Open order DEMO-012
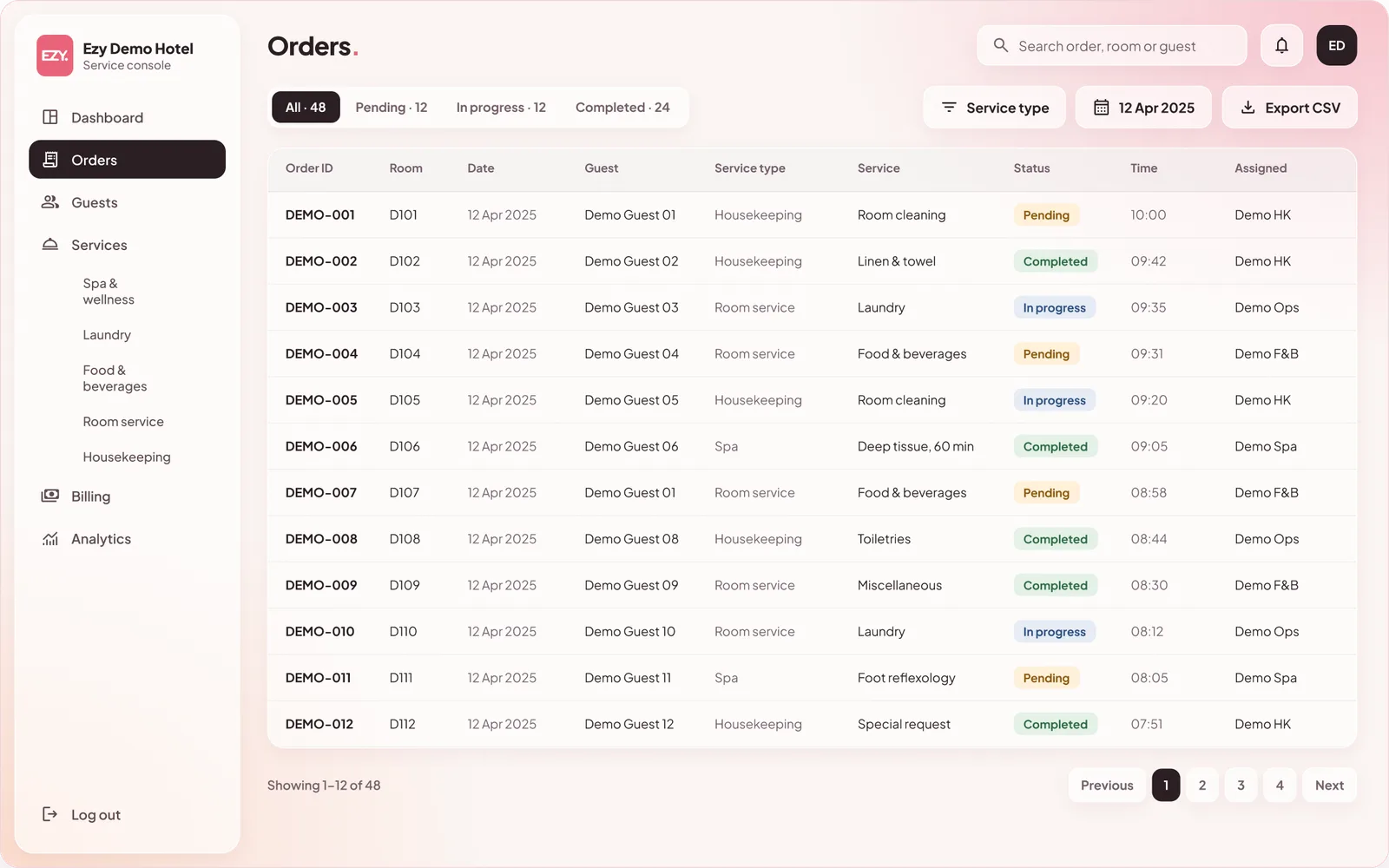This screenshot has width=1389, height=868. point(319,724)
